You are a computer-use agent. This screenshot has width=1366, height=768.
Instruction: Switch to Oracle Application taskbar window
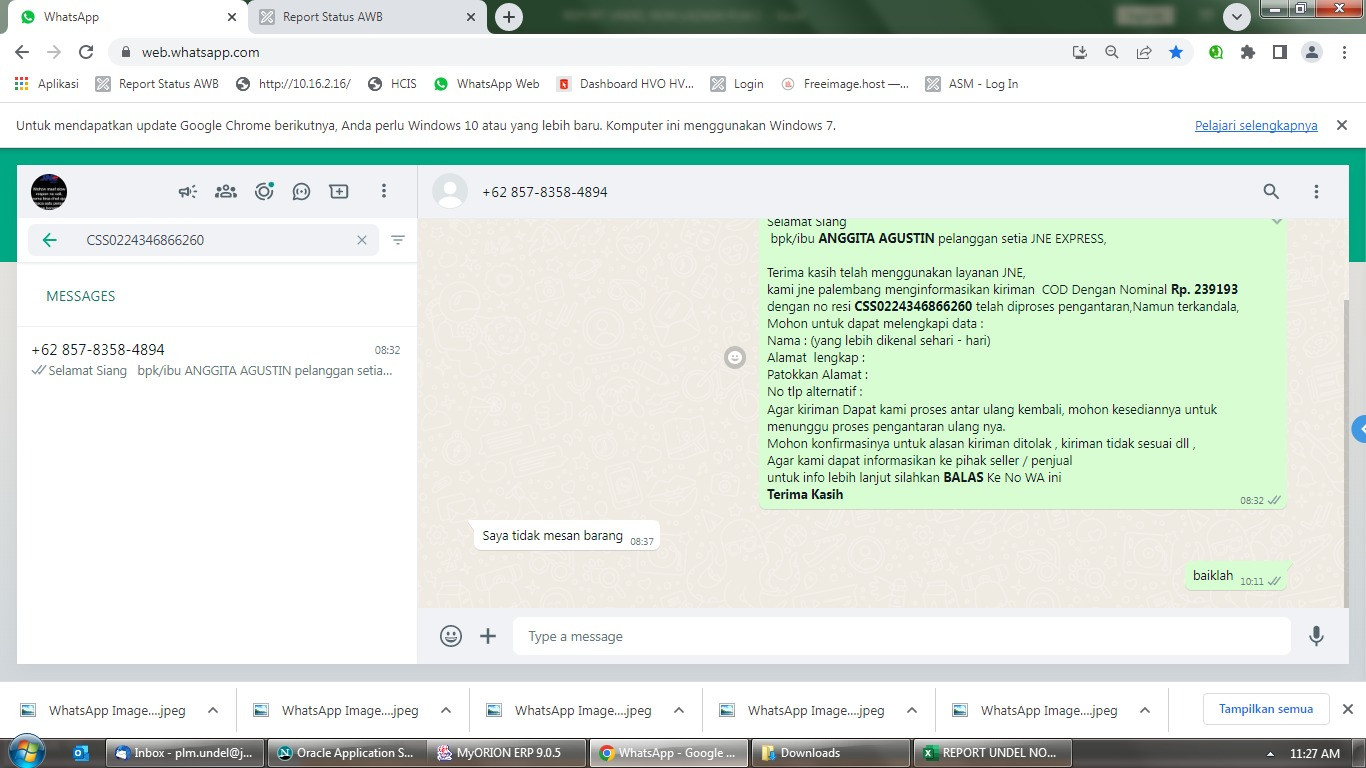[x=346, y=753]
